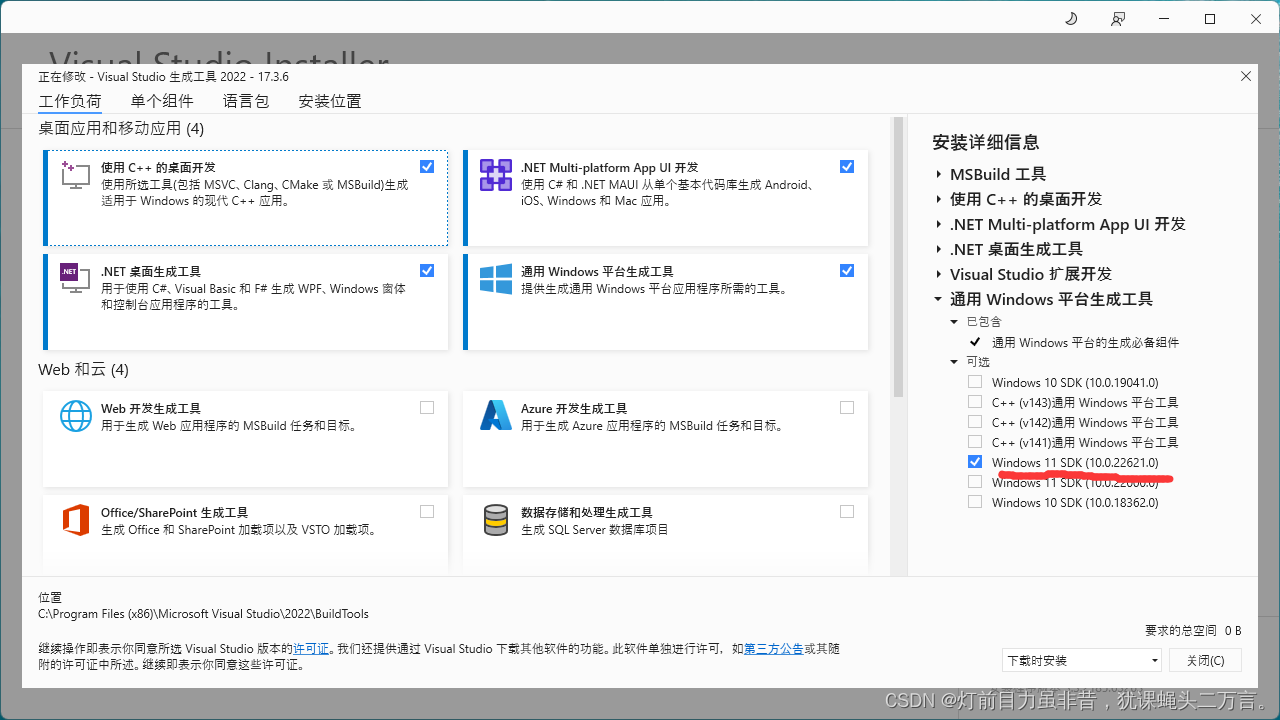Switch to the 单个组件 tab
Viewport: 1280px width, 720px height.
162,101
